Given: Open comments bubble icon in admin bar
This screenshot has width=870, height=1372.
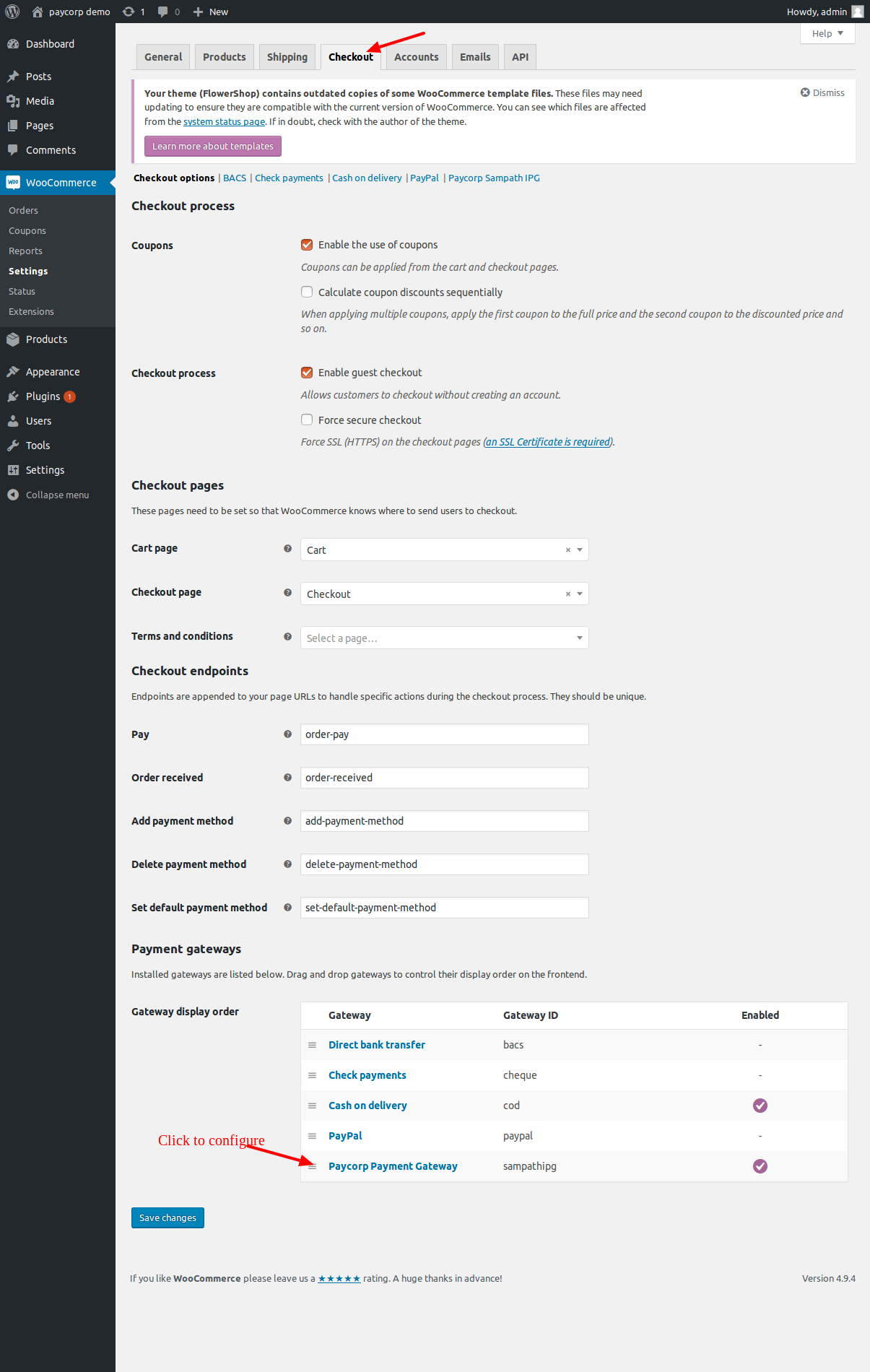Looking at the screenshot, I should click(x=163, y=12).
